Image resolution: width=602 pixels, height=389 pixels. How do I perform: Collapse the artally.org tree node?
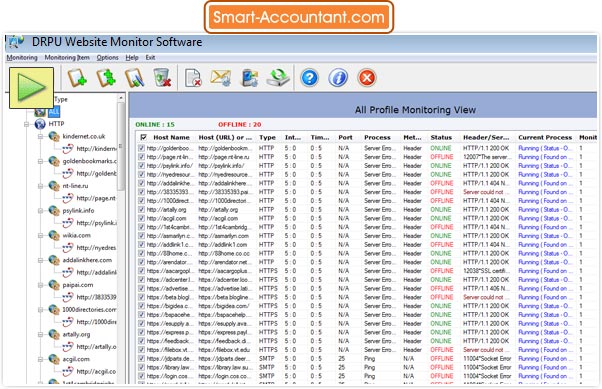click(40, 334)
